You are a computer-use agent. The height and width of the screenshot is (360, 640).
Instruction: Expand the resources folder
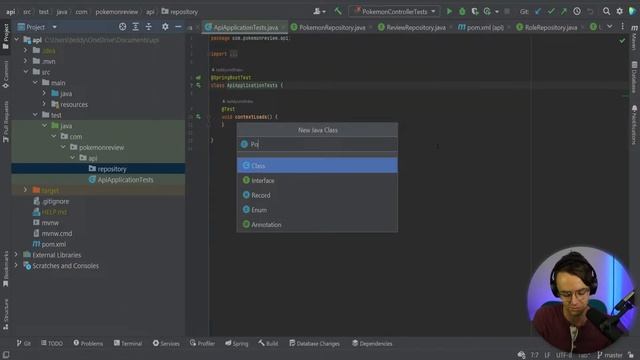pos(44,104)
